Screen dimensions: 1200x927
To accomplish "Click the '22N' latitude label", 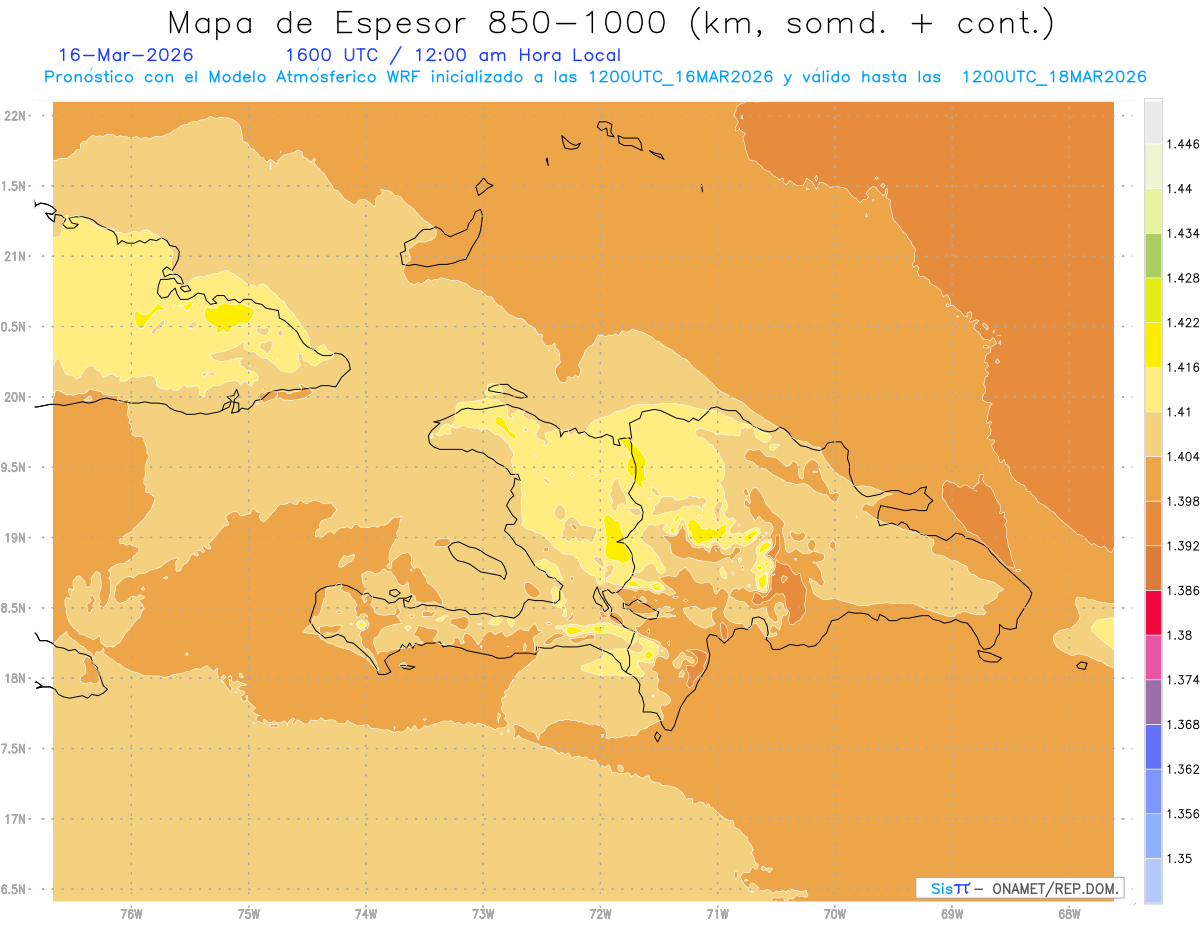I will pyautogui.click(x=16, y=116).
